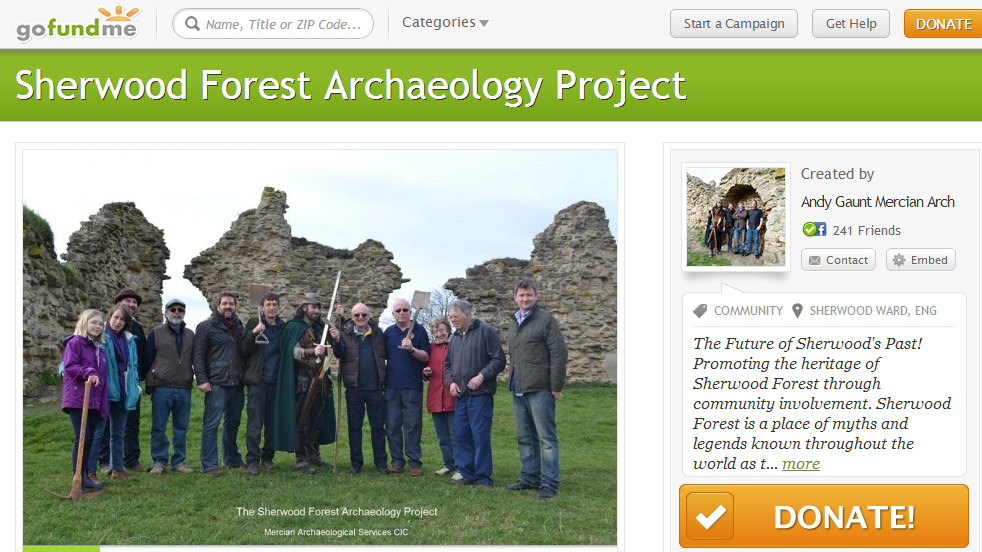Click the large DONATE! button
This screenshot has width=982, height=552.
[824, 516]
